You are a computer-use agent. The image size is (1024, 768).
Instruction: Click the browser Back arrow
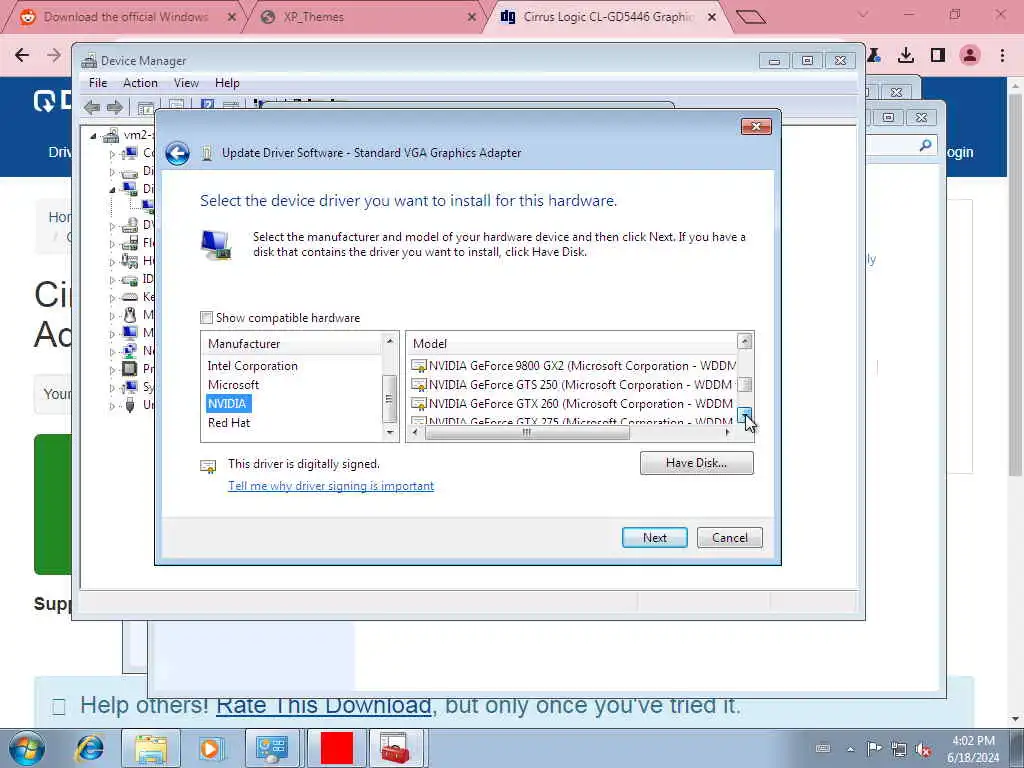pyautogui.click(x=22, y=55)
